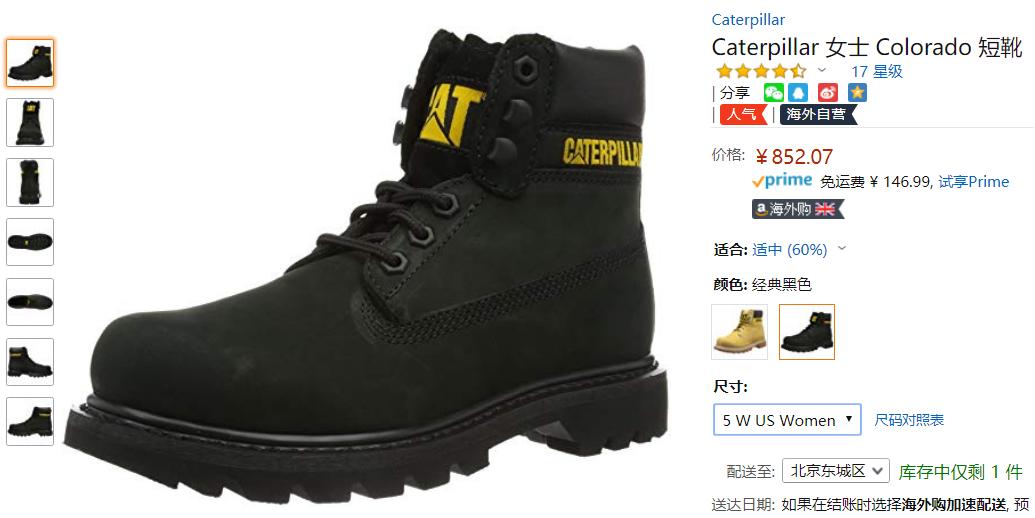Click the red 人气 badge
The image size is (1035, 518).
pos(743,114)
